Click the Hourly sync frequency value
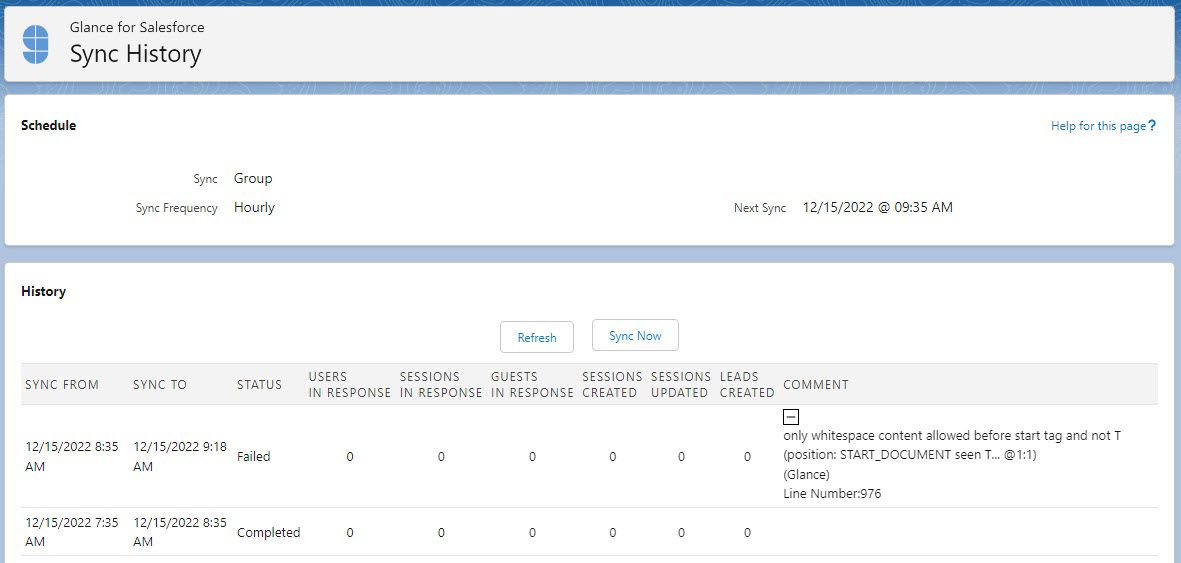1181x563 pixels. (x=254, y=208)
